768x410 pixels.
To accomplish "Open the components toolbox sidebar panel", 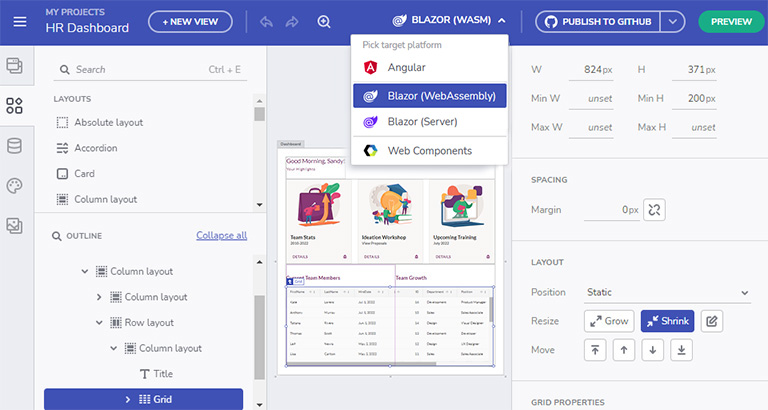I will click(x=14, y=106).
